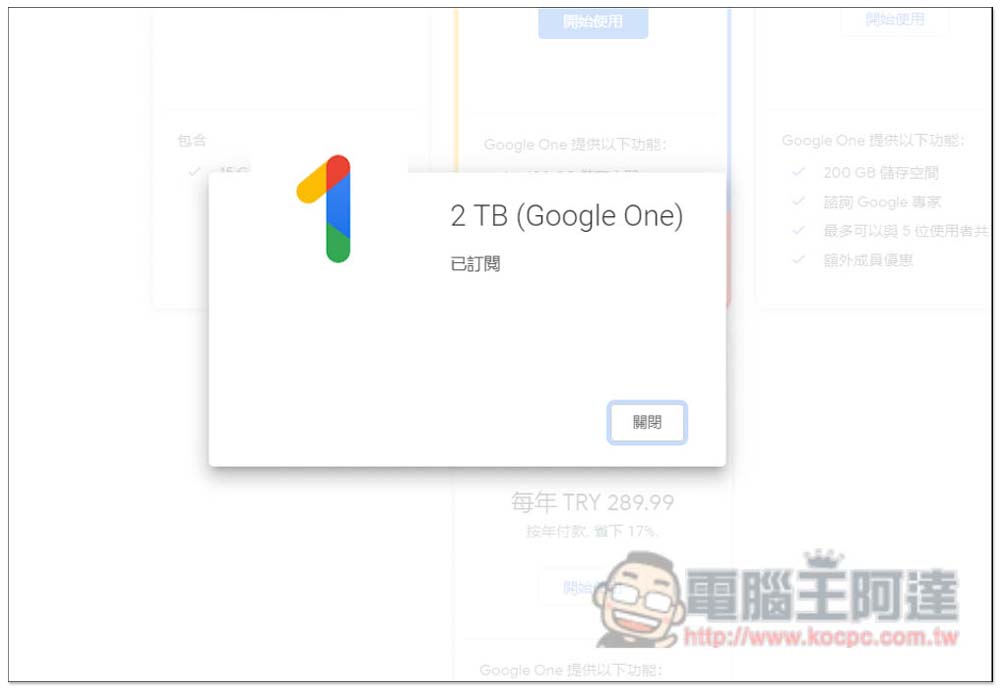Viewport: 1000px width, 690px height.
Task: Click the checkmark beside 額外成員優惠
Action: pos(798,260)
